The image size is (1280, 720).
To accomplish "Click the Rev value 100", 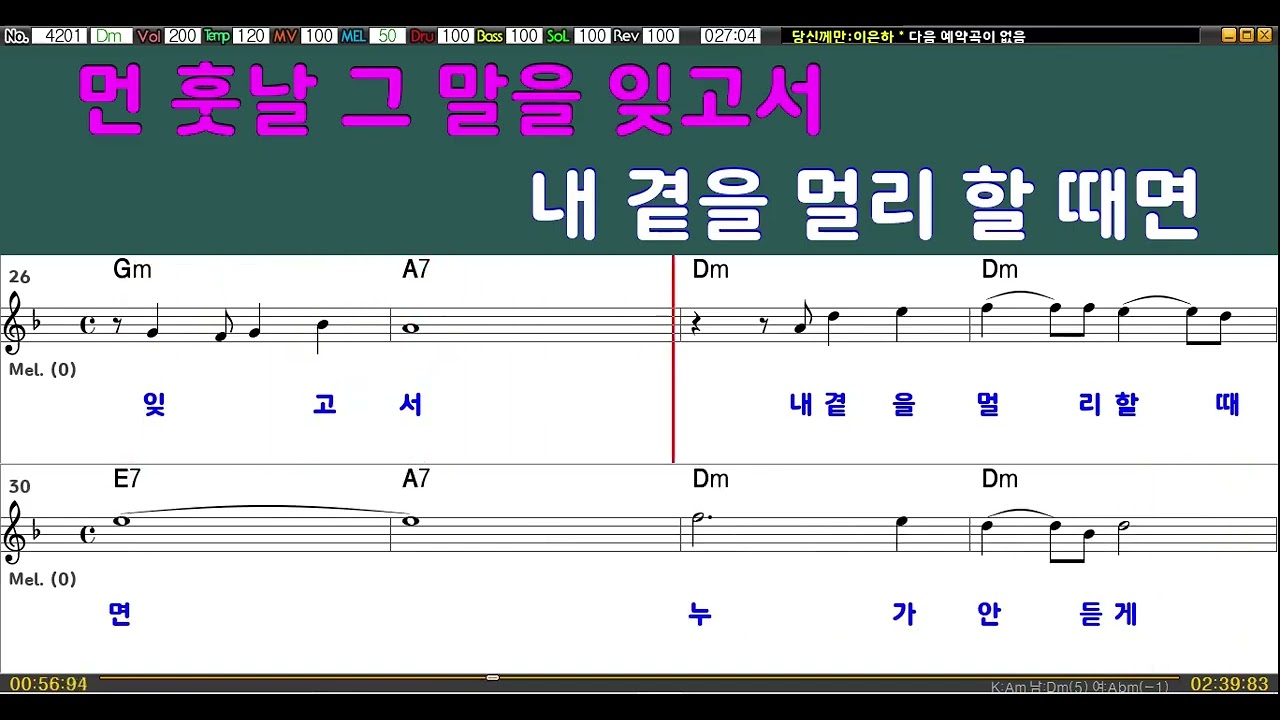I will [x=659, y=36].
